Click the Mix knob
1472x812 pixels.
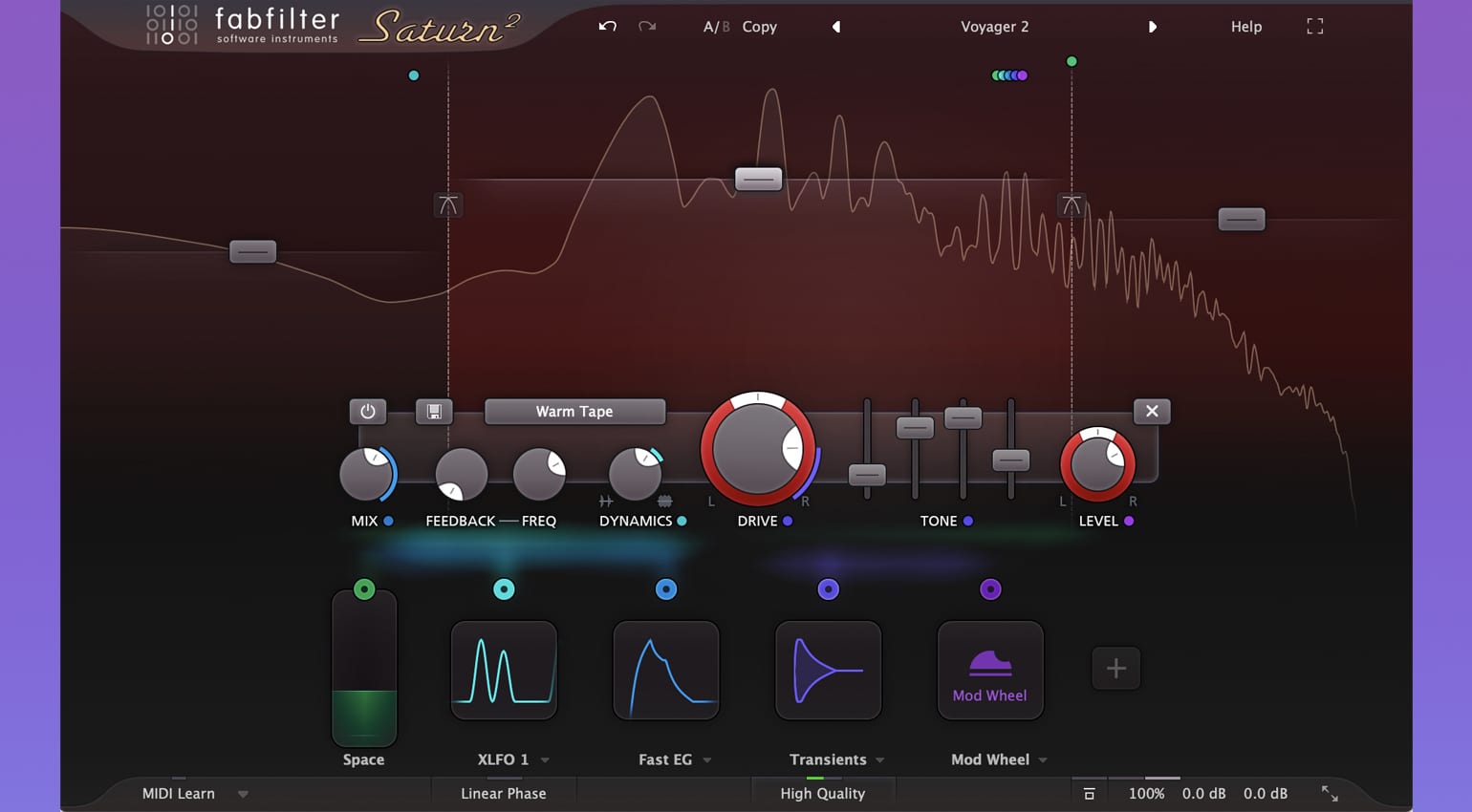pos(367,475)
